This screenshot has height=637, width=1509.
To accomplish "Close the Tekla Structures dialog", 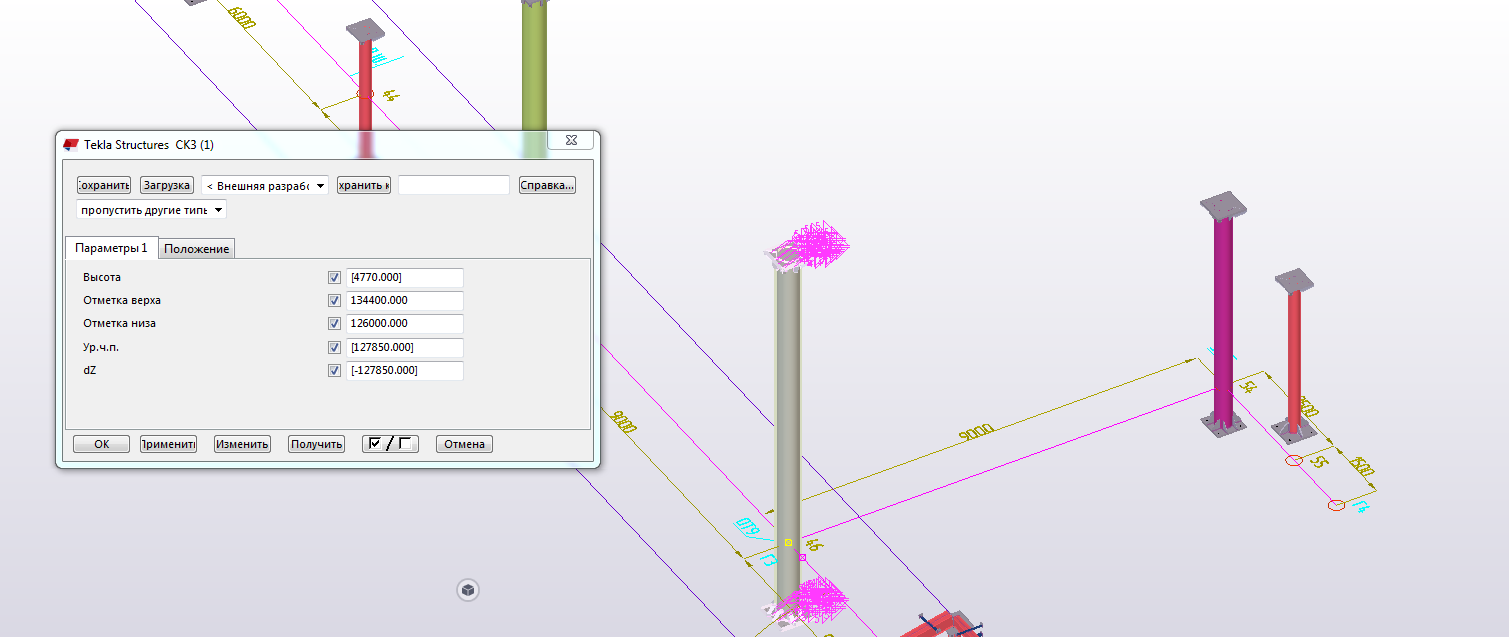I will (571, 141).
